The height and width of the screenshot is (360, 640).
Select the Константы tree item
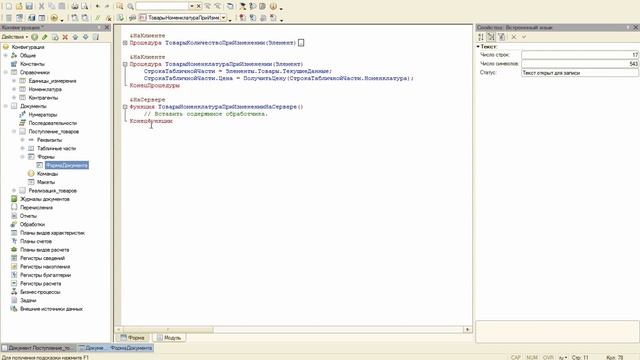(x=32, y=64)
